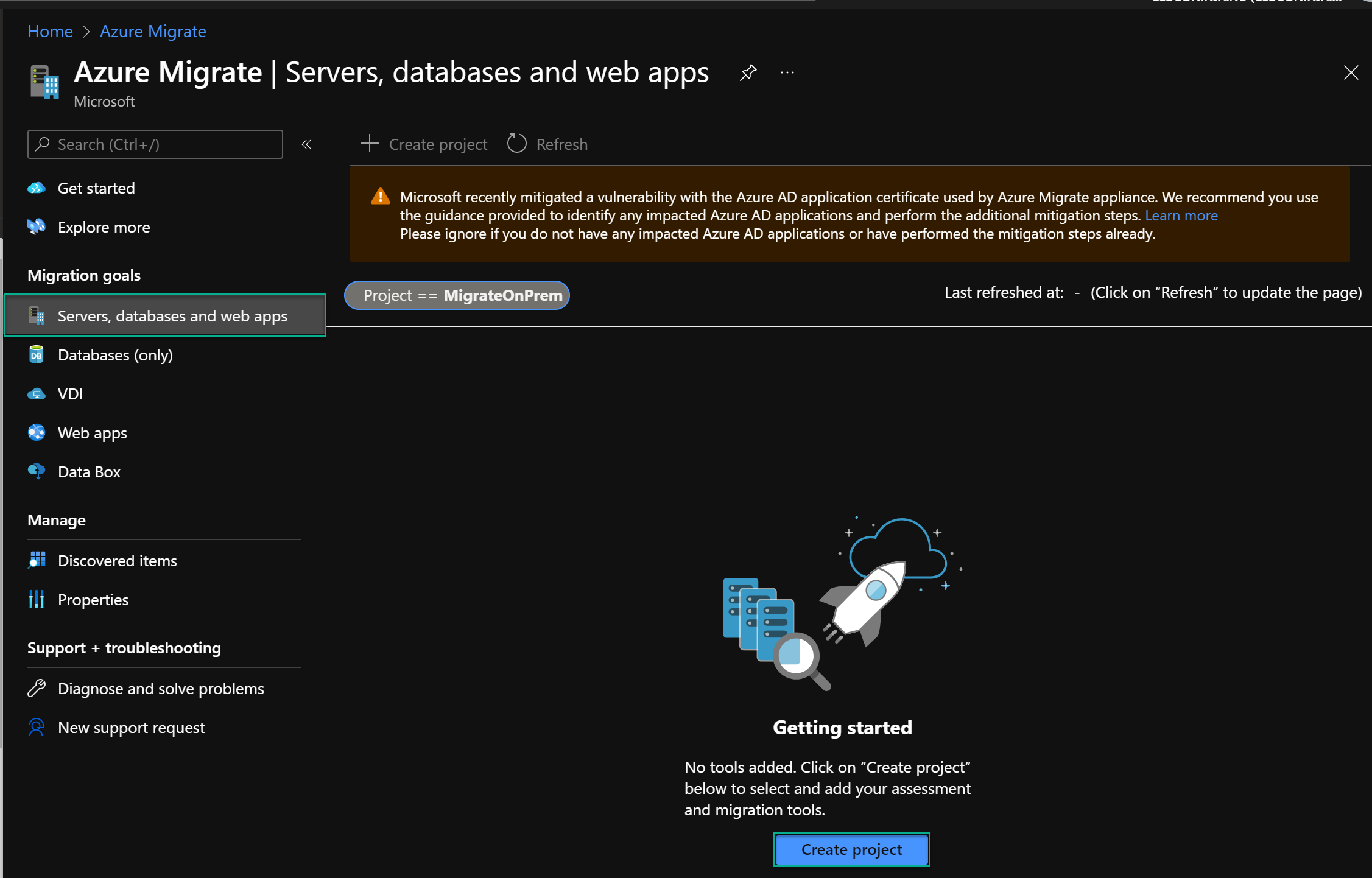
Task: Click the Manage section heading
Action: point(57,520)
